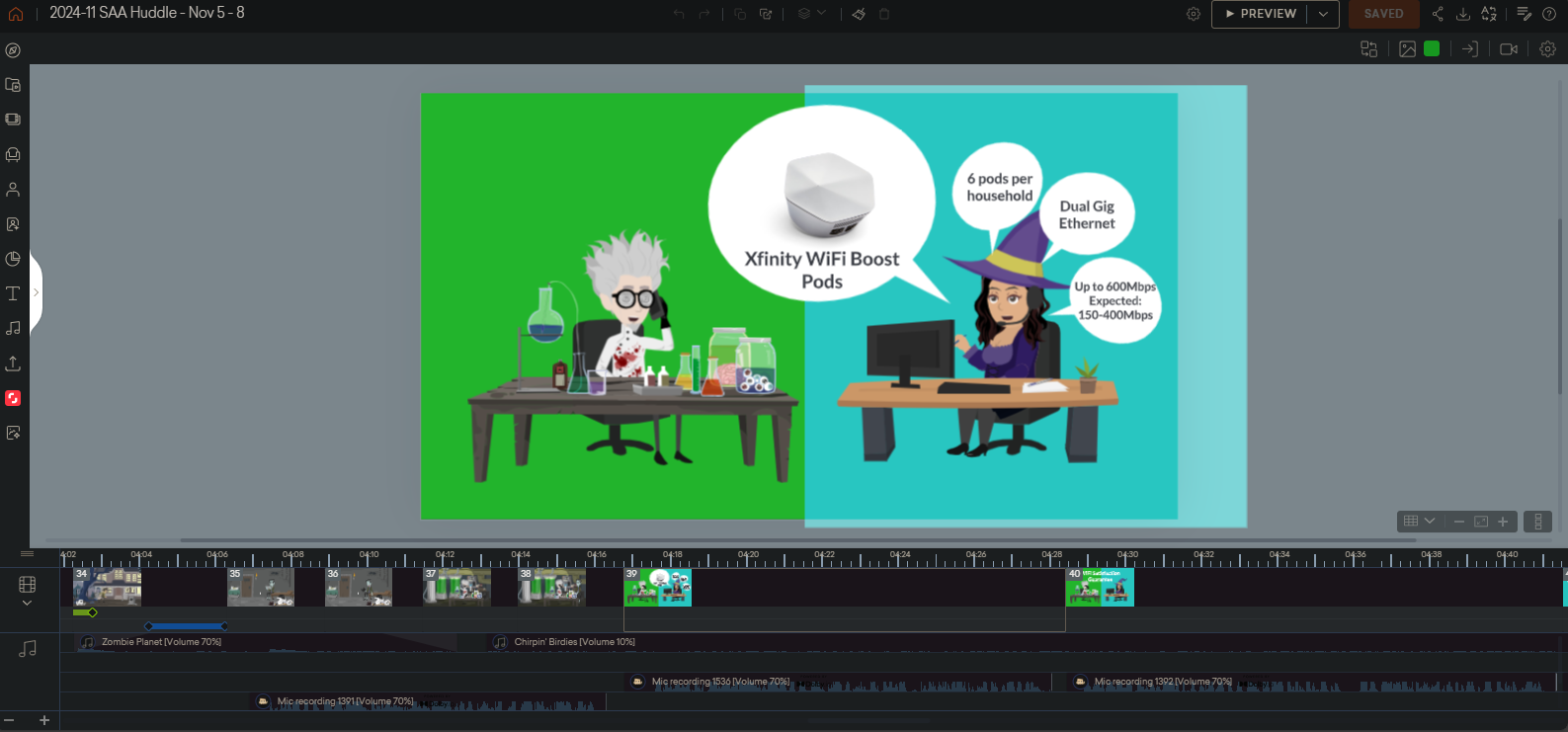Open the green background color swatch
The height and width of the screenshot is (732, 1568).
click(1432, 48)
